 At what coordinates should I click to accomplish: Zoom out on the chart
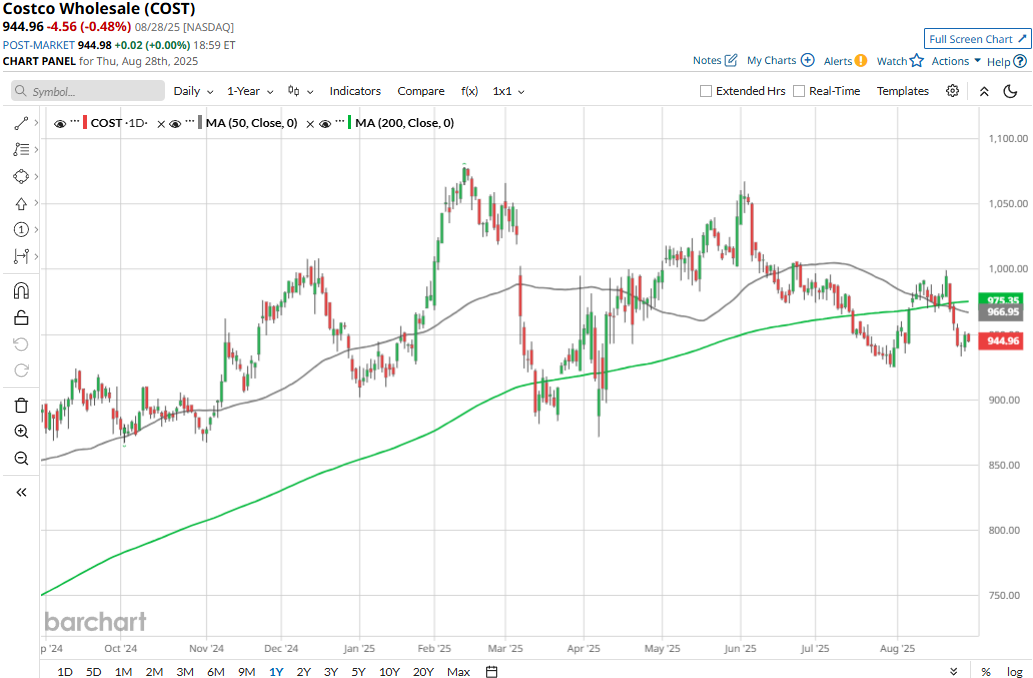pos(21,458)
